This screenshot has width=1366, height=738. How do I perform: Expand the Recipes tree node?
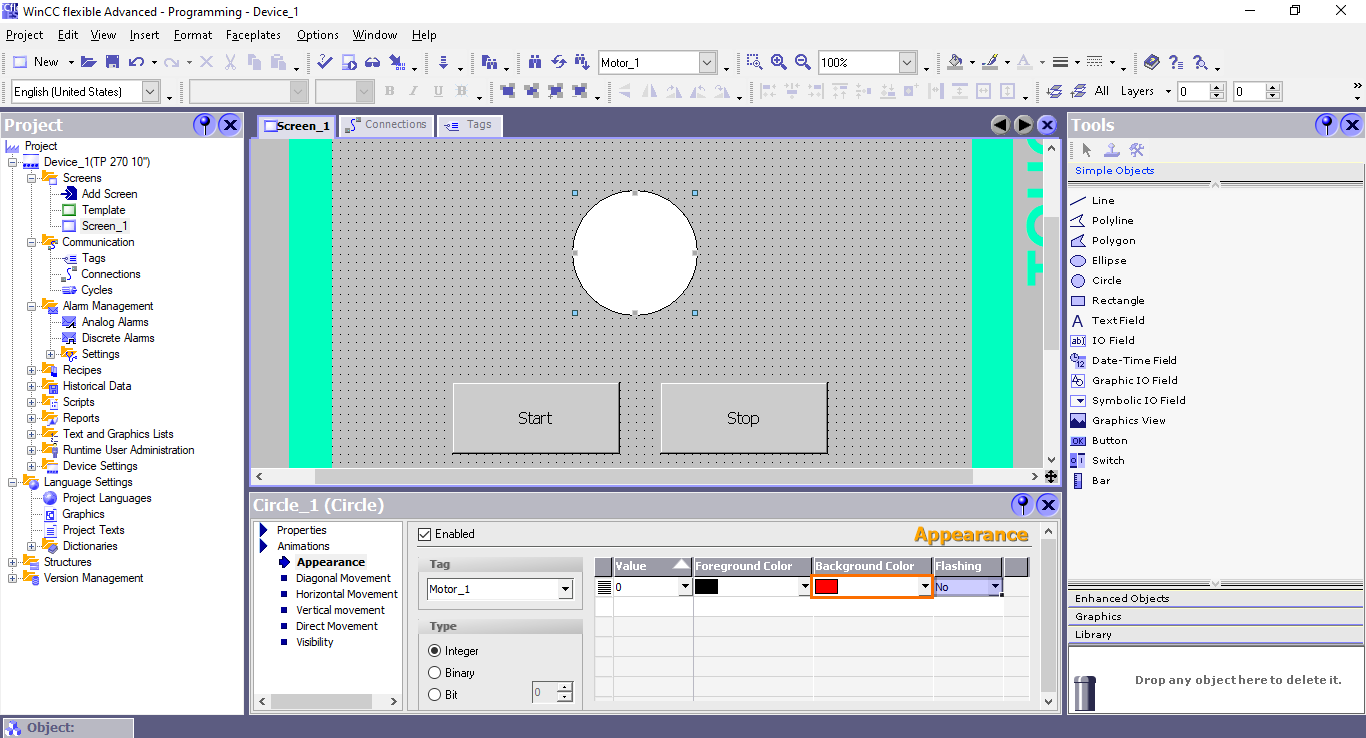(x=31, y=370)
